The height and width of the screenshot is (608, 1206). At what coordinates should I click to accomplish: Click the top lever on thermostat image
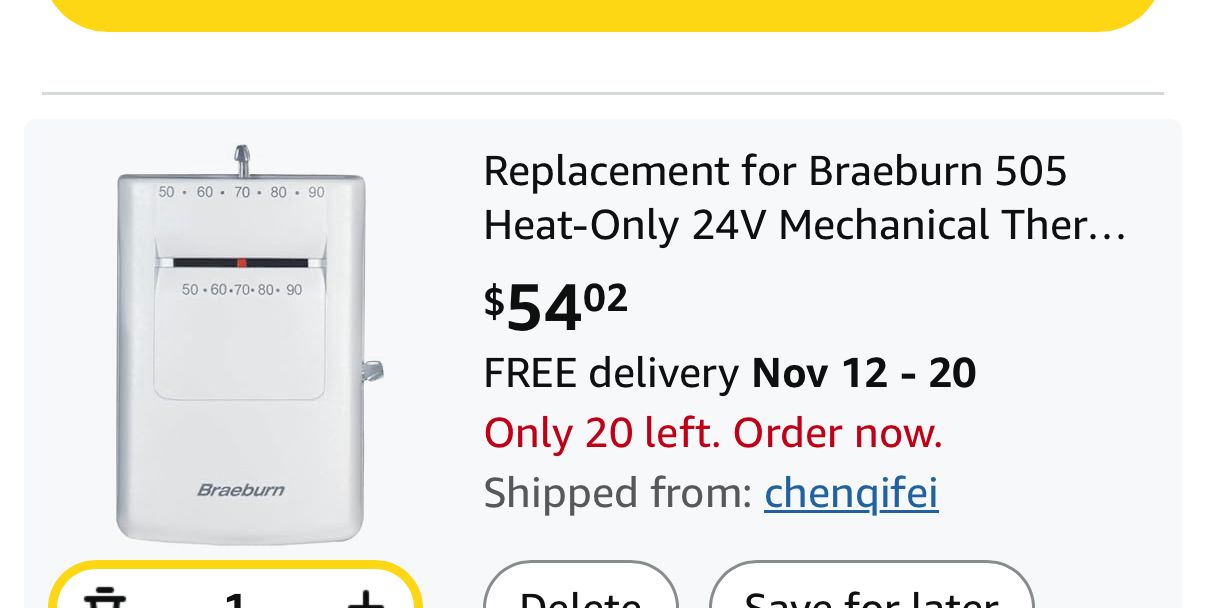[241, 159]
